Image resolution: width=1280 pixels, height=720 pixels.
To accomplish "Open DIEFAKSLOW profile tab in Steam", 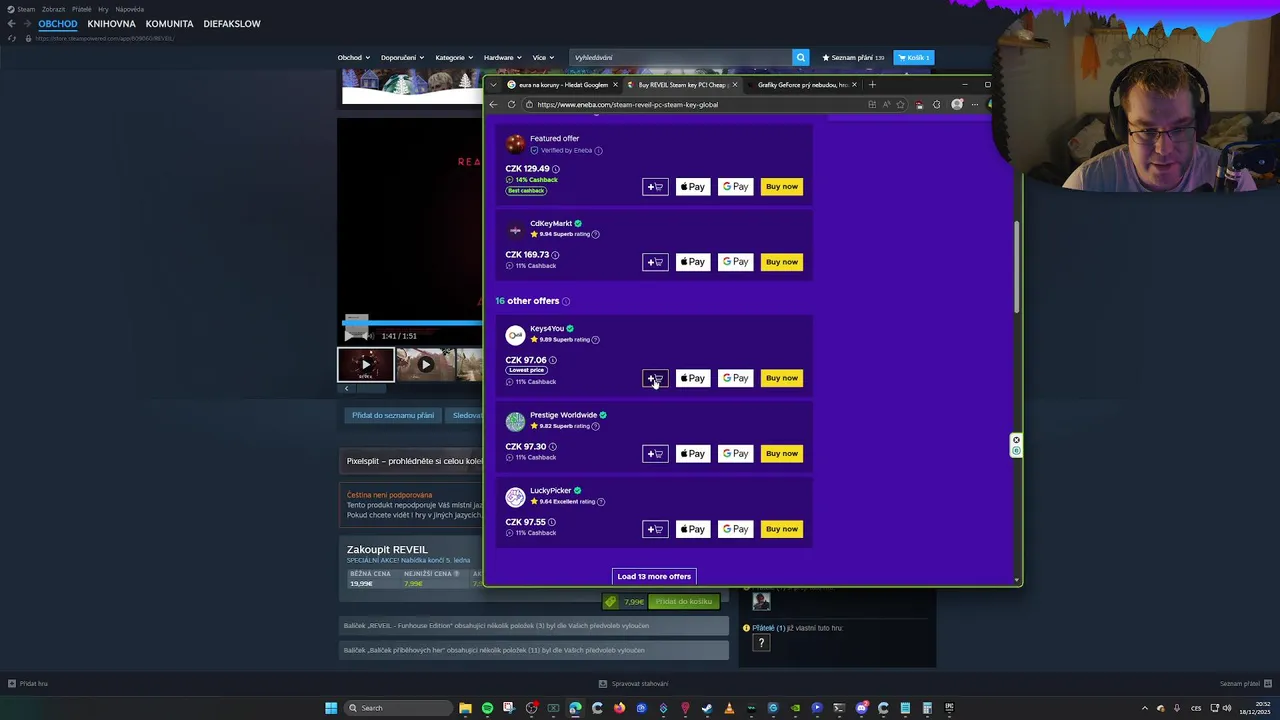I will (232, 24).
